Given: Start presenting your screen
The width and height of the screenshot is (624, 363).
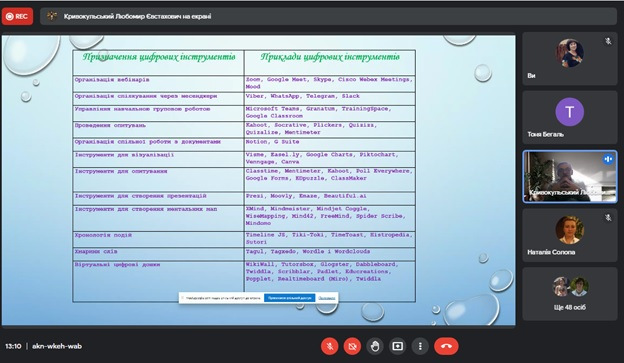Looking at the screenshot, I should pos(398,346).
